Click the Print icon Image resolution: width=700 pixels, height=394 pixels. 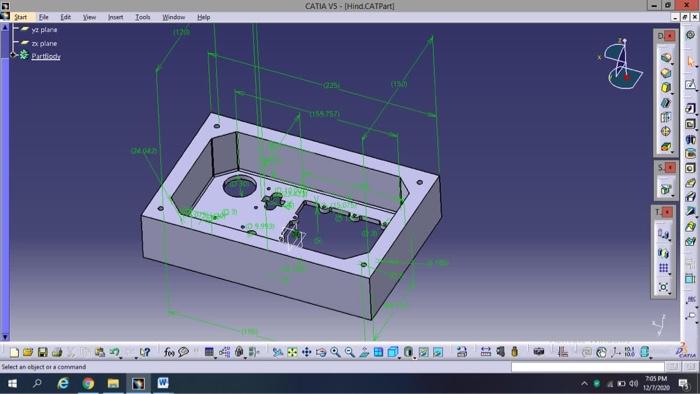click(x=57, y=352)
